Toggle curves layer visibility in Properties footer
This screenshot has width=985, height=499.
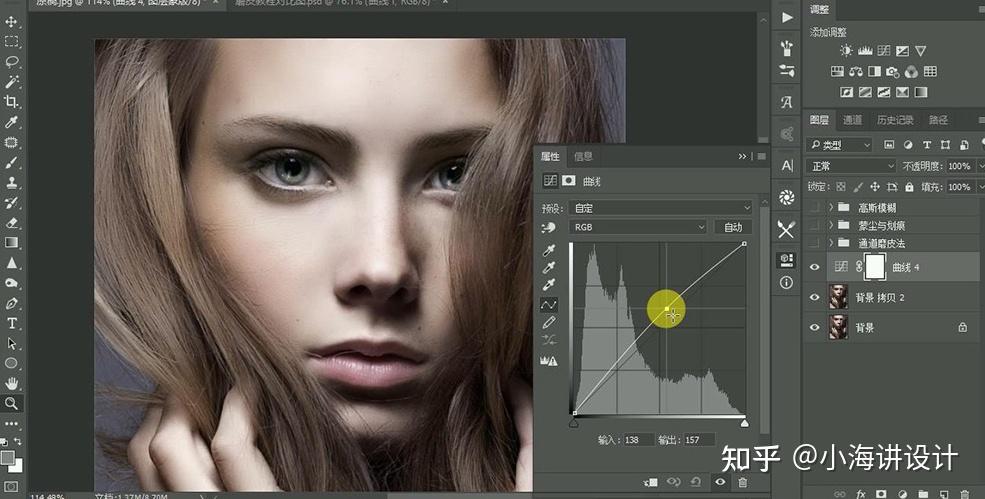coord(720,482)
